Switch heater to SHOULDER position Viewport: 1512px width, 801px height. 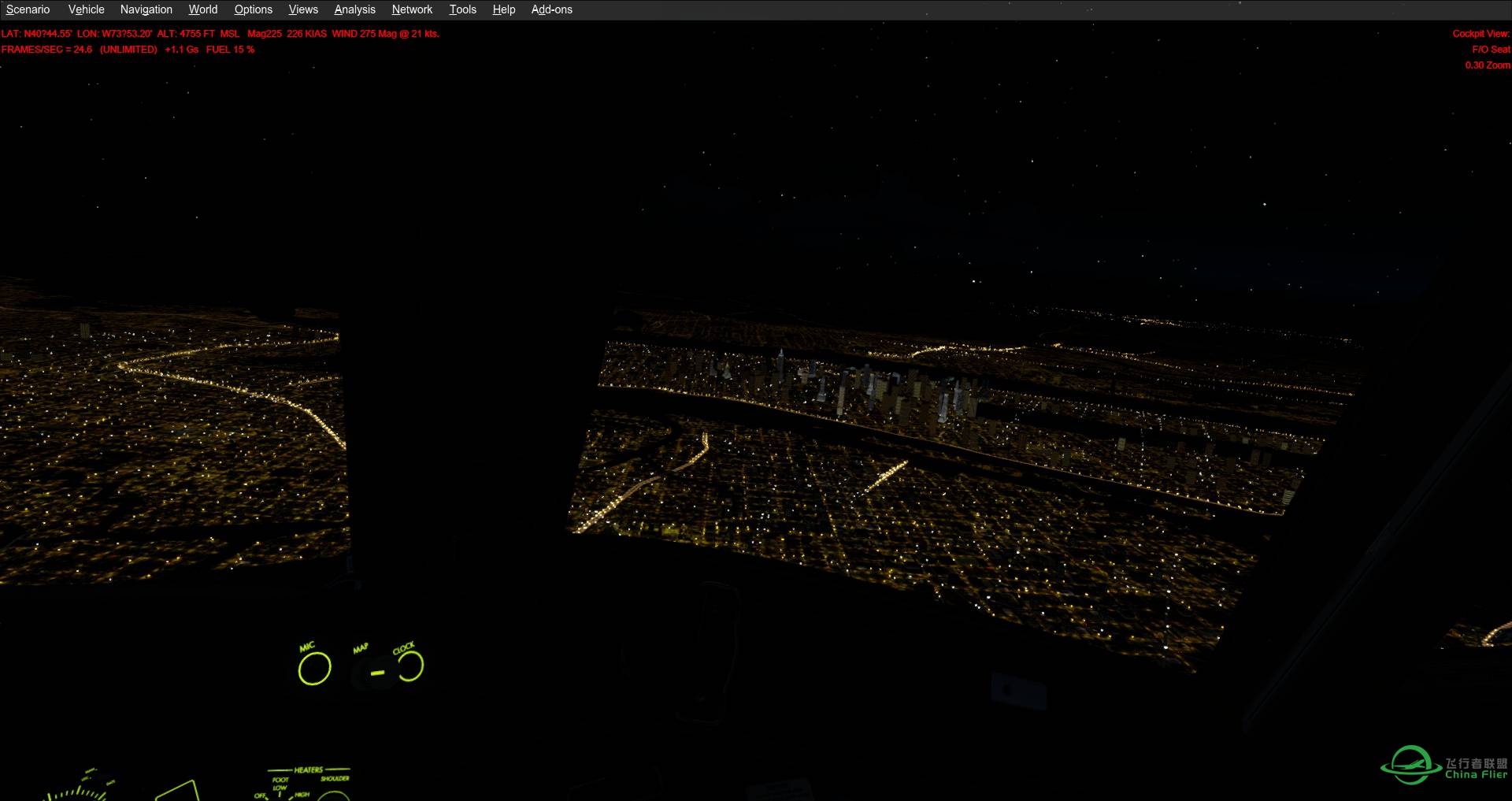point(335,778)
